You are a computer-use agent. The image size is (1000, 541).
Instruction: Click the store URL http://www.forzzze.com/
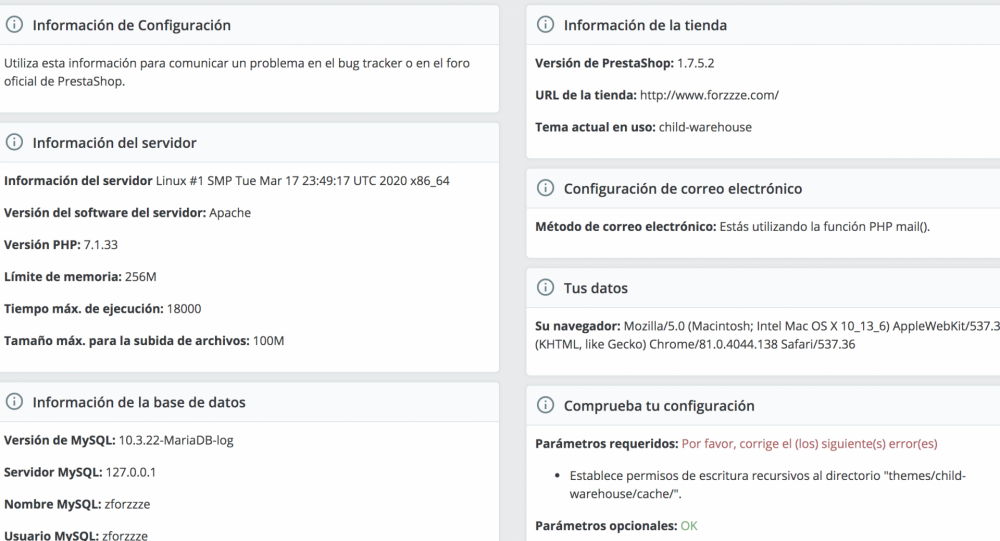[x=709, y=95]
